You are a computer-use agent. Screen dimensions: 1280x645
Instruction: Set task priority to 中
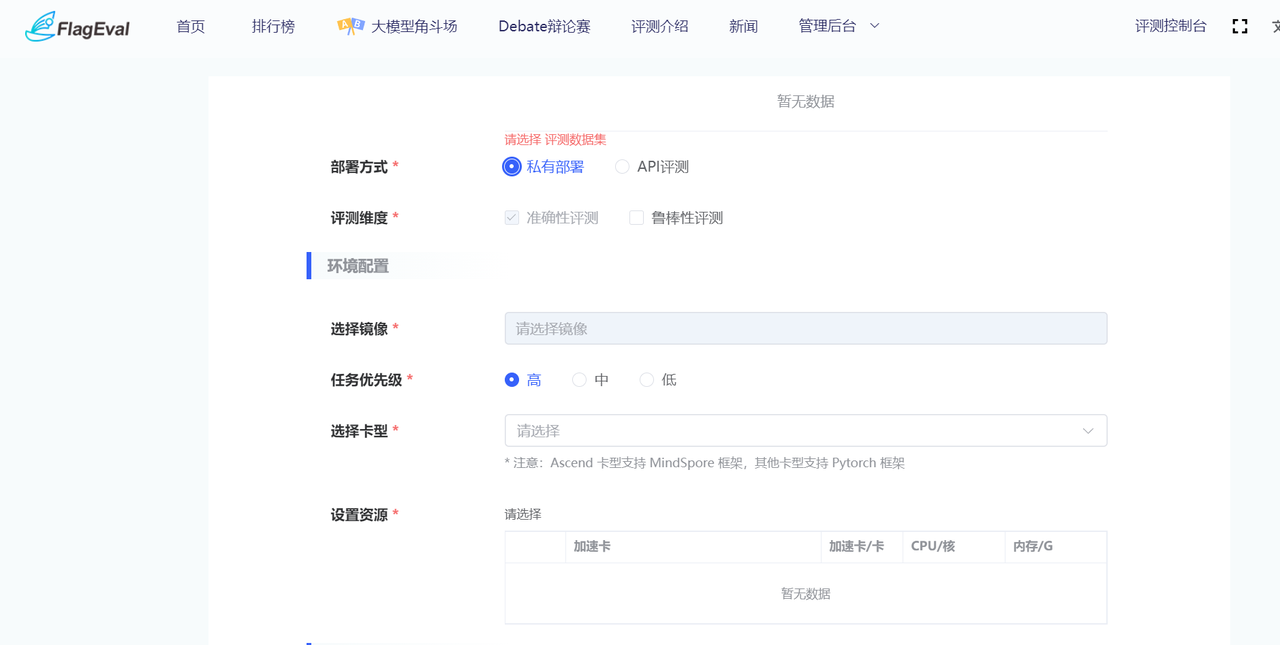click(x=579, y=380)
